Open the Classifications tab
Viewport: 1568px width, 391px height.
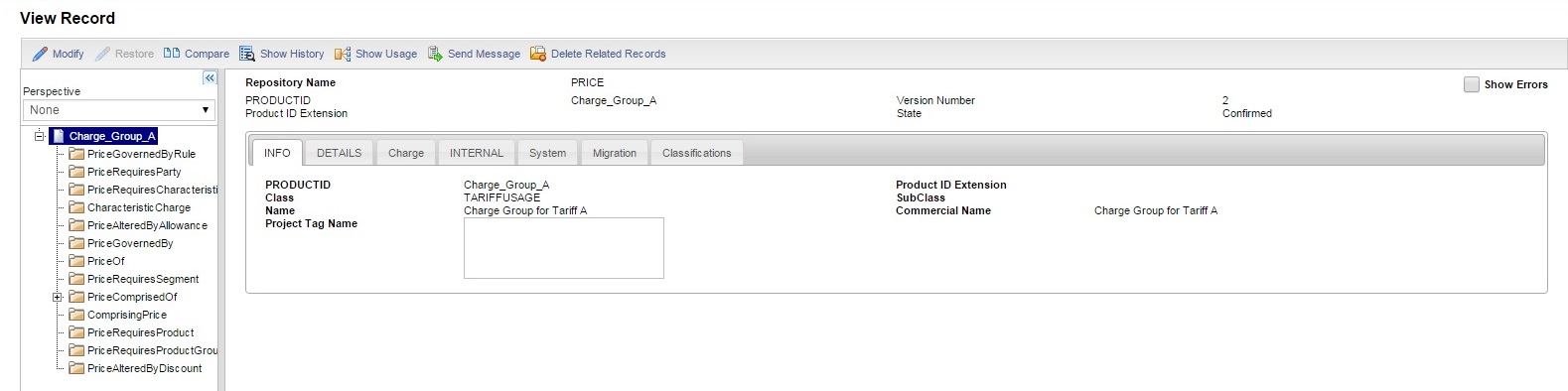(697, 153)
